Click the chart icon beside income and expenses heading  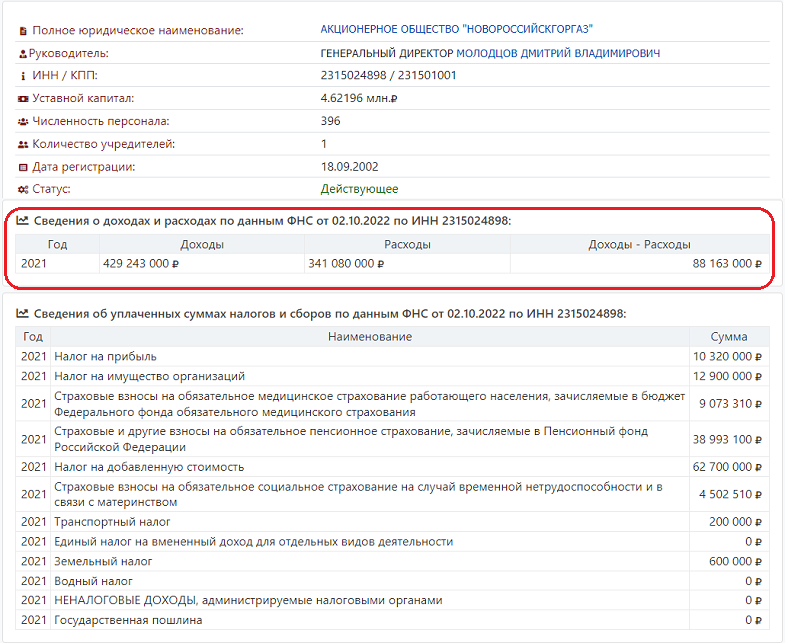pos(23,220)
